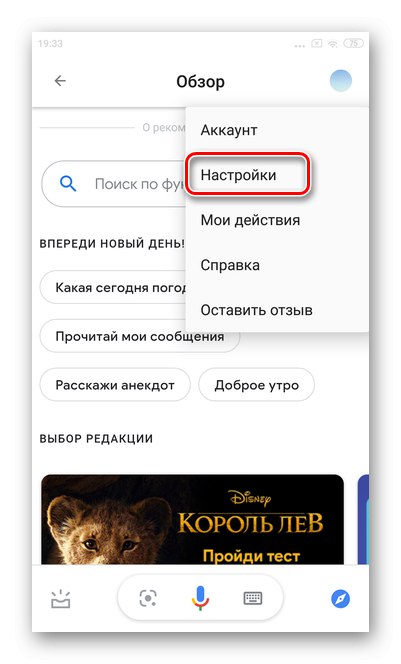This screenshot has height=664, width=401.
Task: Open the profile avatar in the header
Action: 341,80
